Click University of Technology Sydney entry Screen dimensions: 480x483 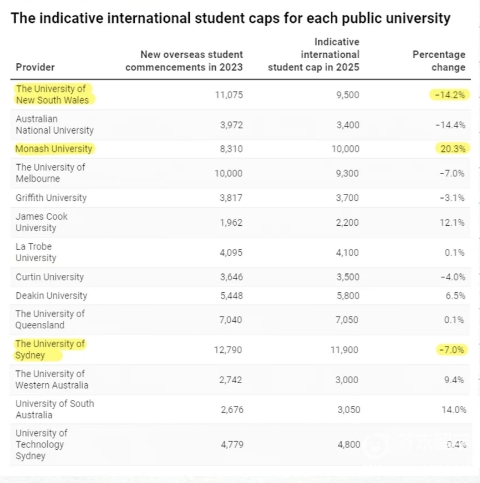click(x=41, y=444)
